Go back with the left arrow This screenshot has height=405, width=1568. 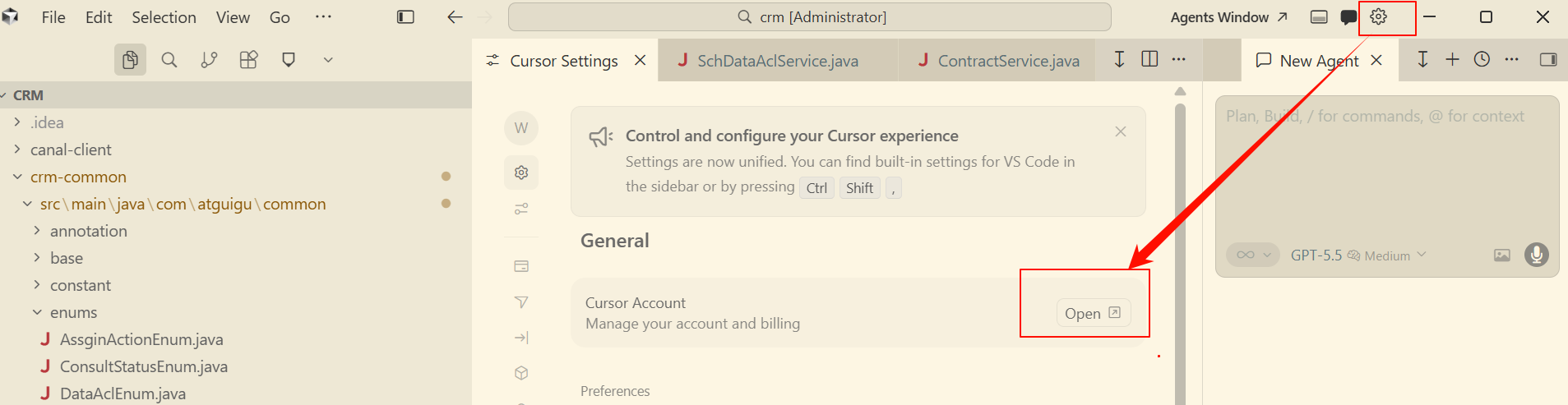point(455,17)
